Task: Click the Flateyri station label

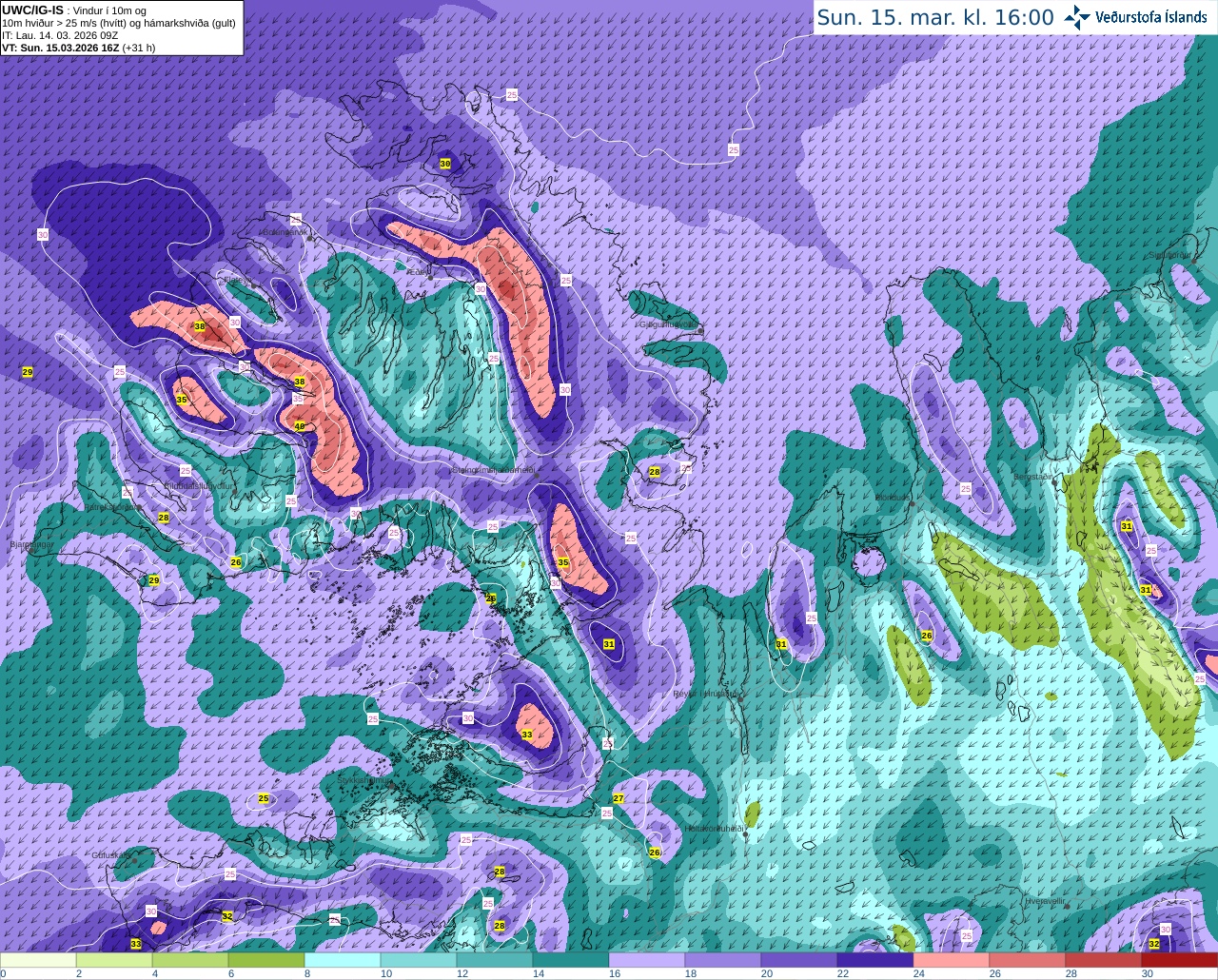Action: coord(237,281)
